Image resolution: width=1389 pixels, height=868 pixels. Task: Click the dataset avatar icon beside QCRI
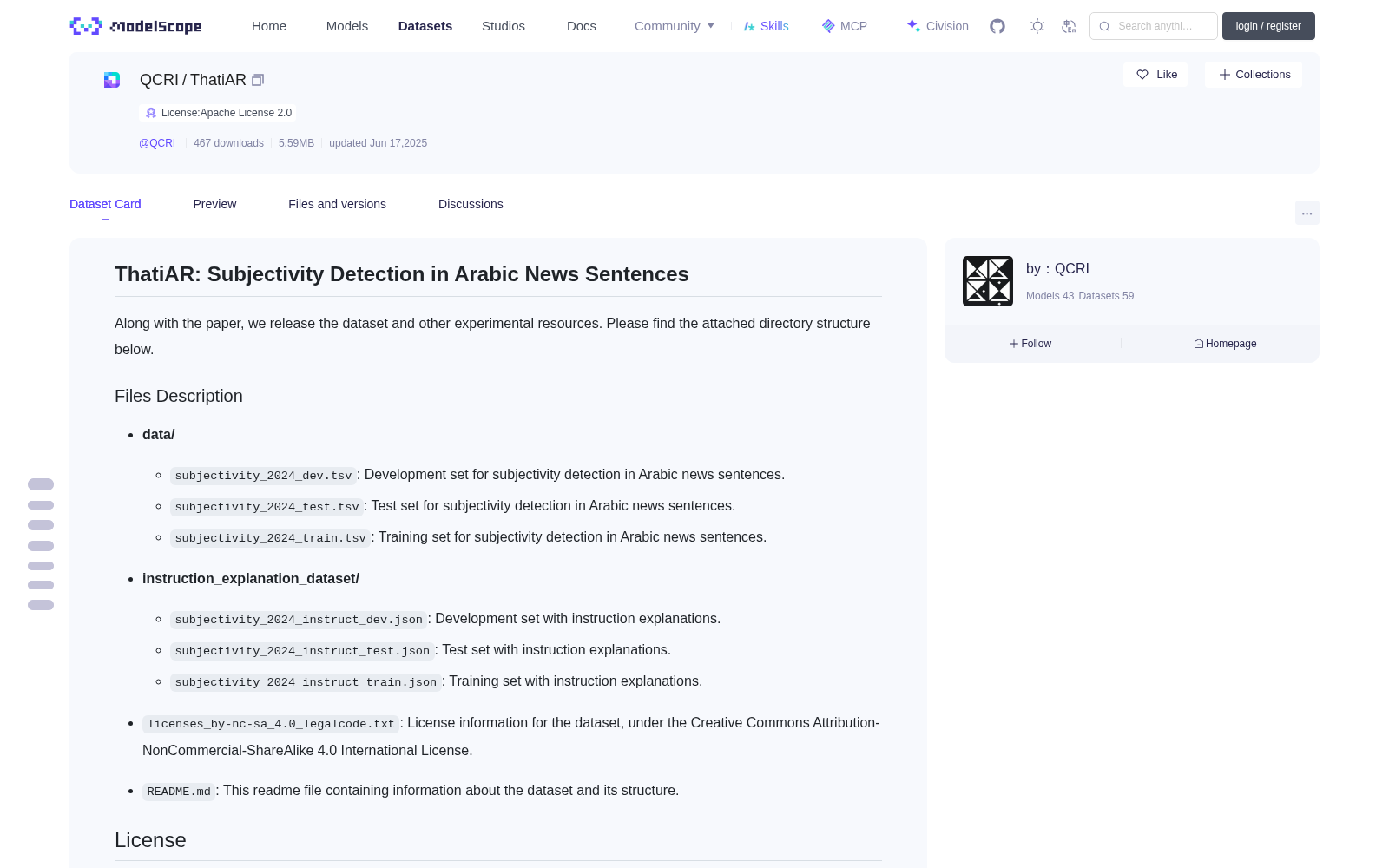pos(112,80)
